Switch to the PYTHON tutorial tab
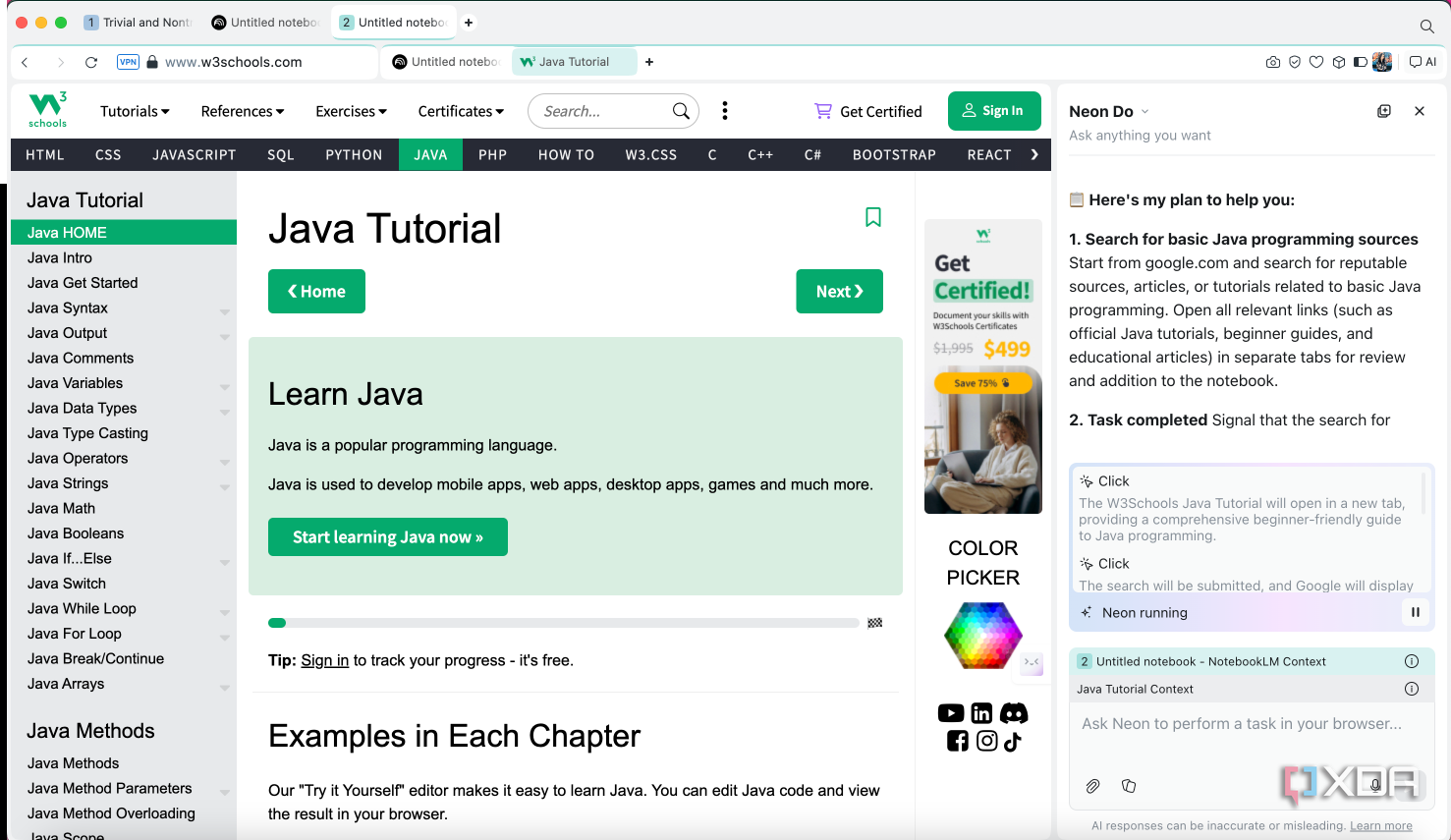 (354, 154)
